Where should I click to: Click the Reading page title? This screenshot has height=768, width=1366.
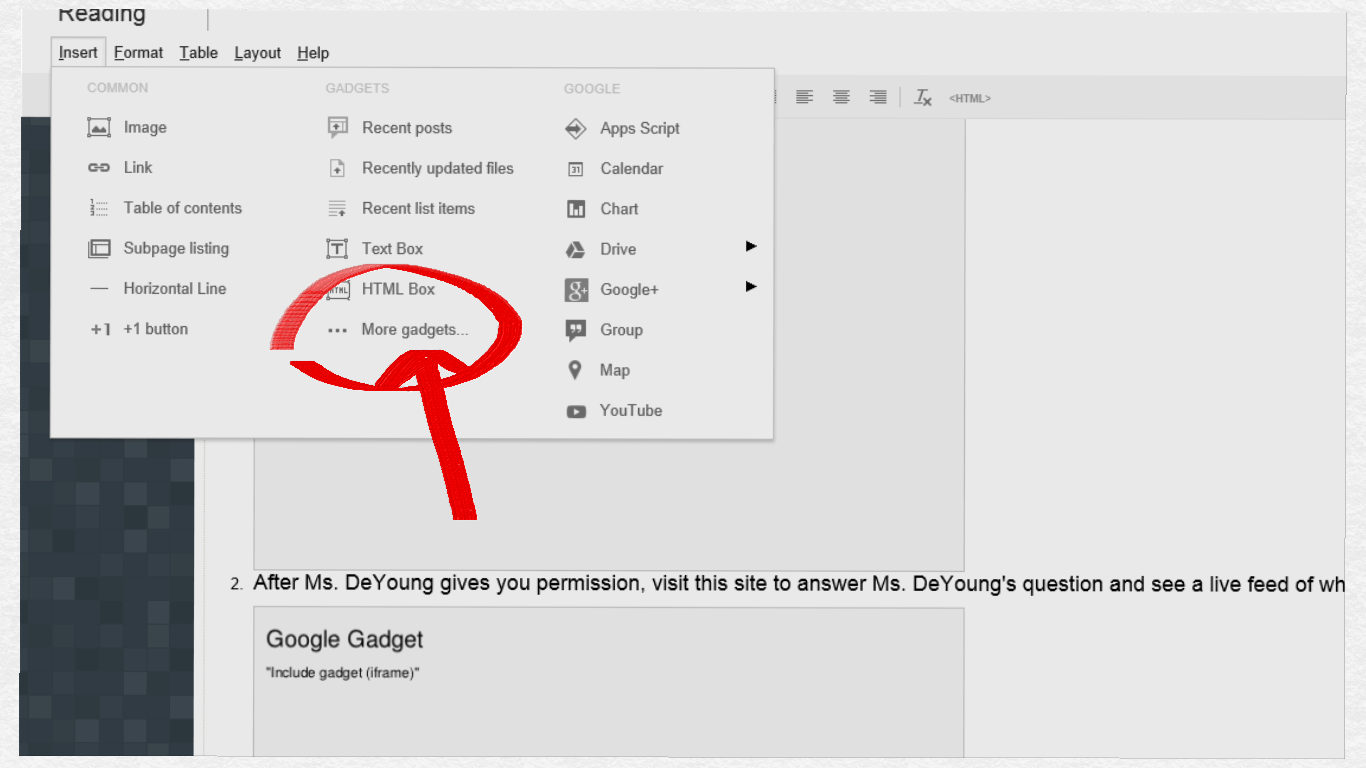pyautogui.click(x=102, y=14)
